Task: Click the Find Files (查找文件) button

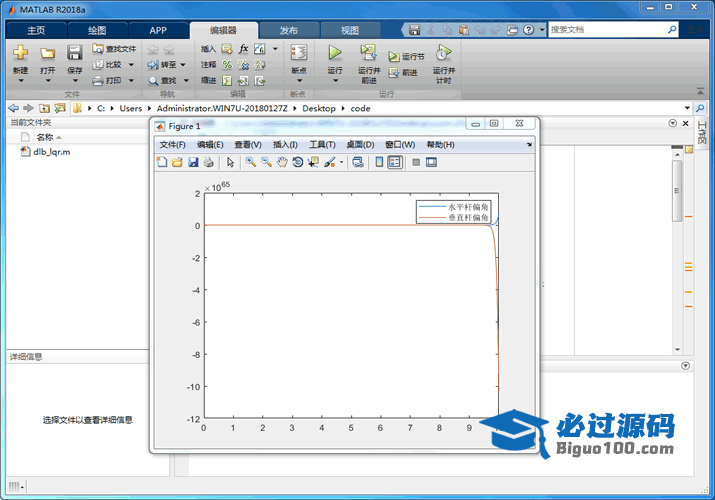Action: pyautogui.click(x=114, y=49)
